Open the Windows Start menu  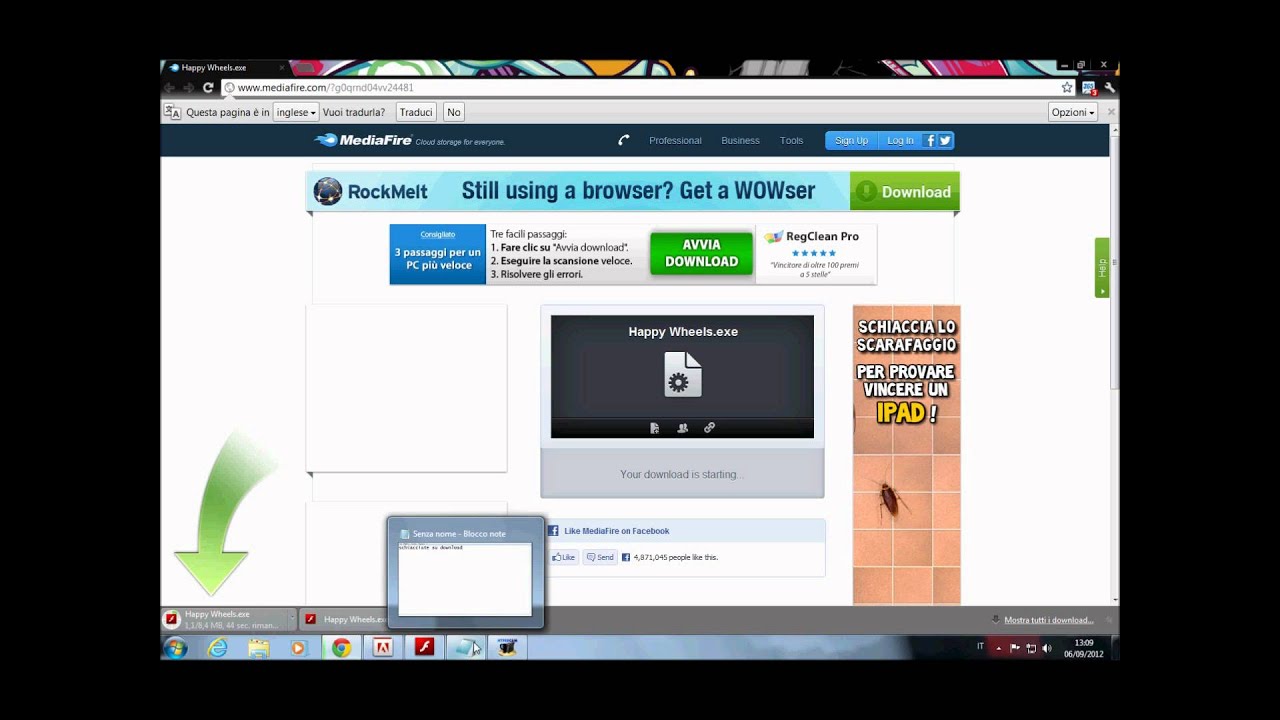tap(175, 648)
